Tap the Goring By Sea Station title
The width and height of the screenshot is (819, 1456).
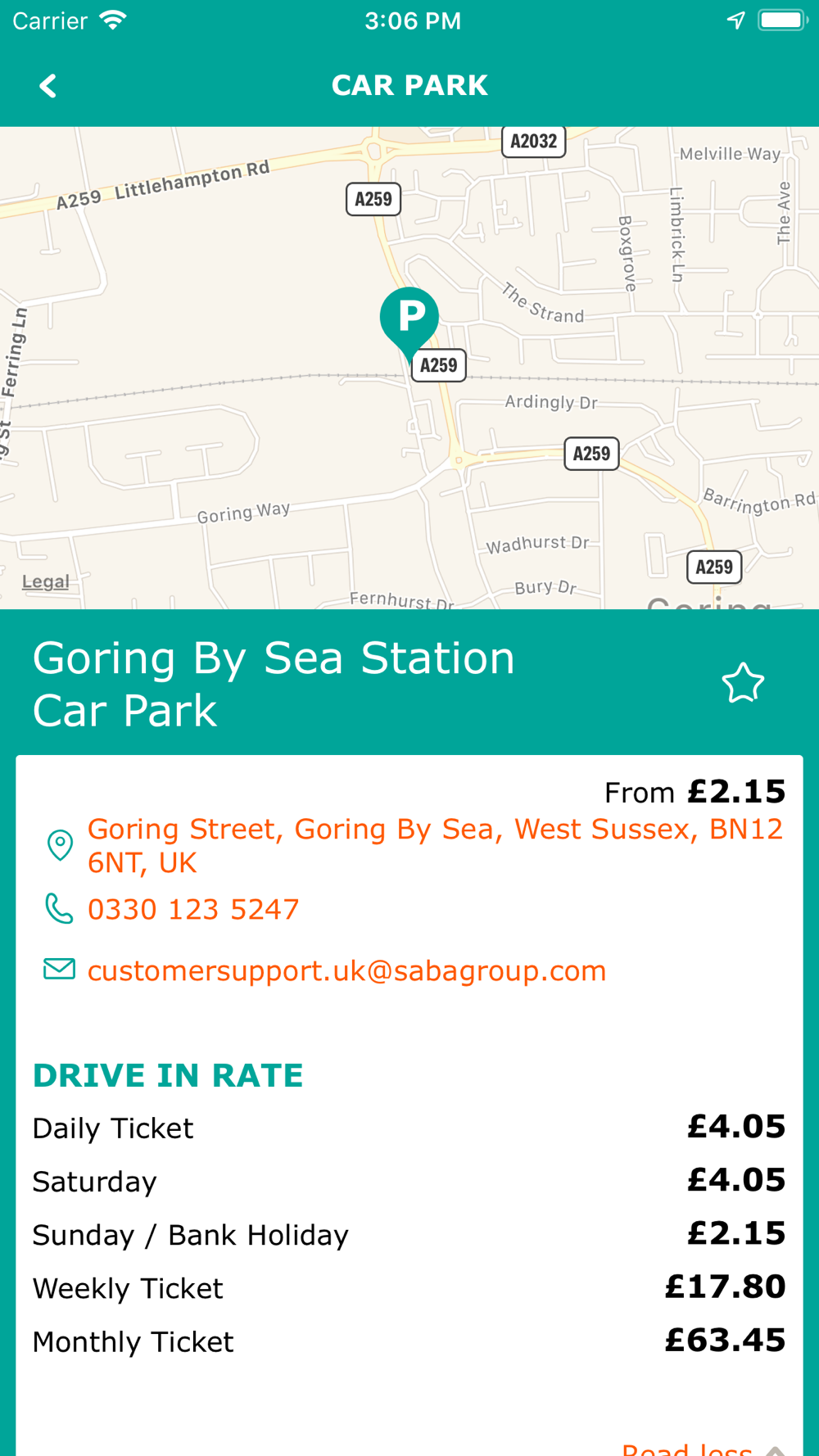coord(274,684)
